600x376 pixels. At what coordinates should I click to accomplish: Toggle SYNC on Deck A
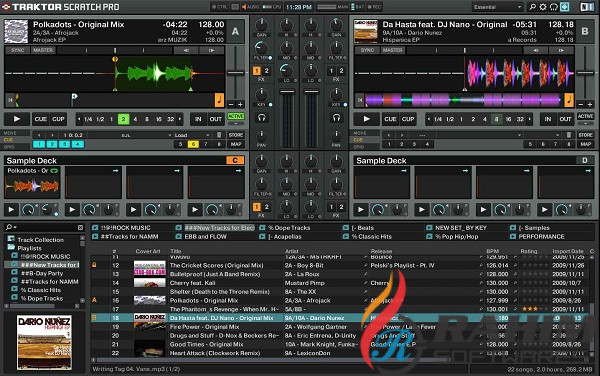18,50
